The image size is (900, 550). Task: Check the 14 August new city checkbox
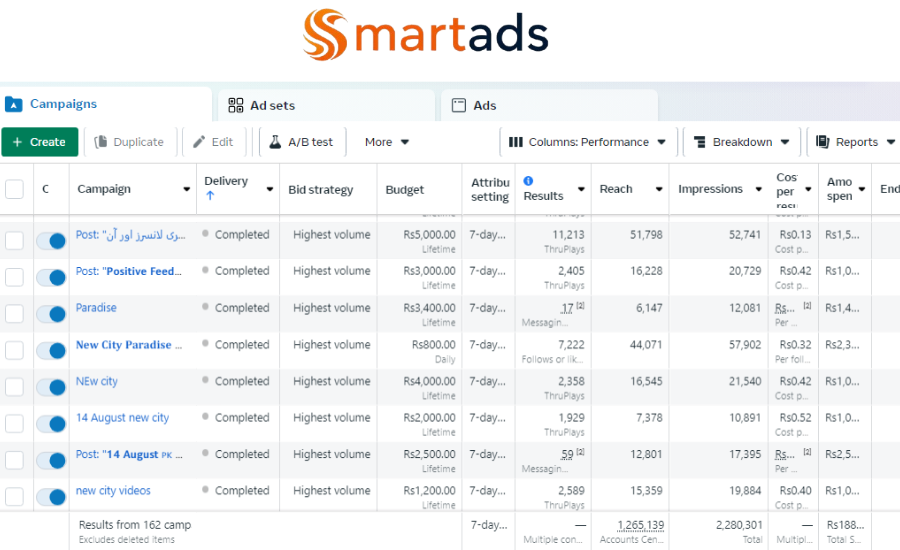pos(14,424)
